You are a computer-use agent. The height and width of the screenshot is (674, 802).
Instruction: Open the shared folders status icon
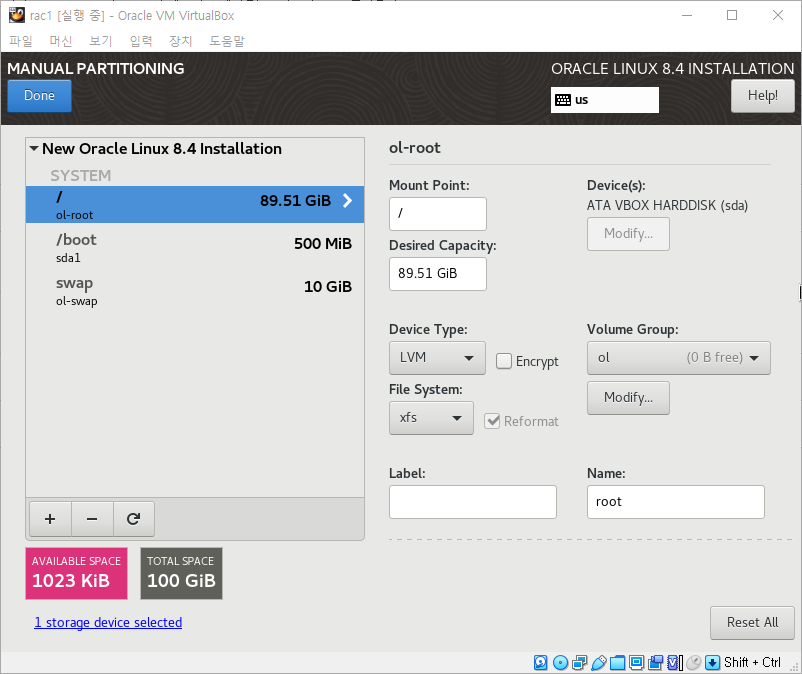tap(617, 663)
